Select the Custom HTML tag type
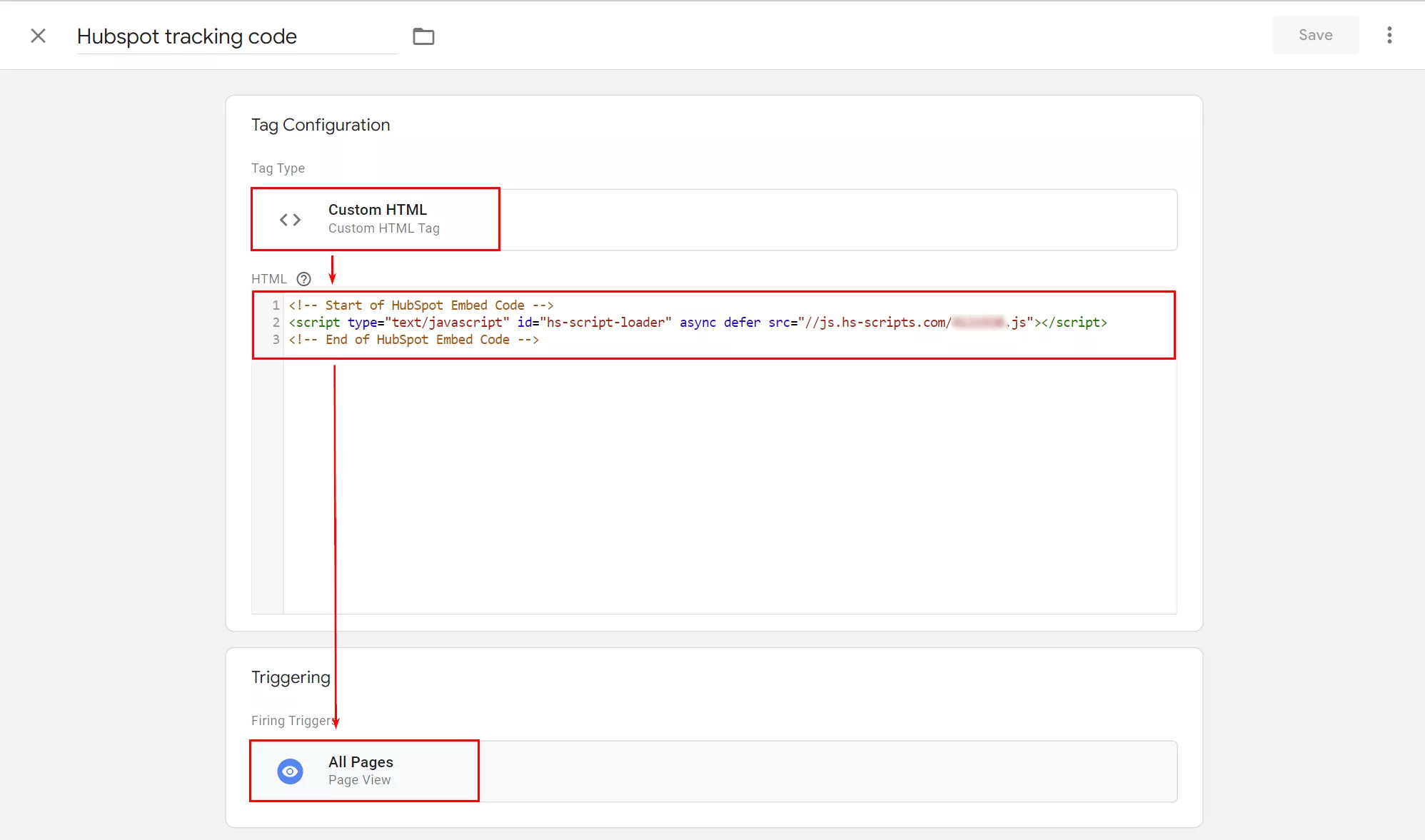The image size is (1425, 840). [714, 220]
